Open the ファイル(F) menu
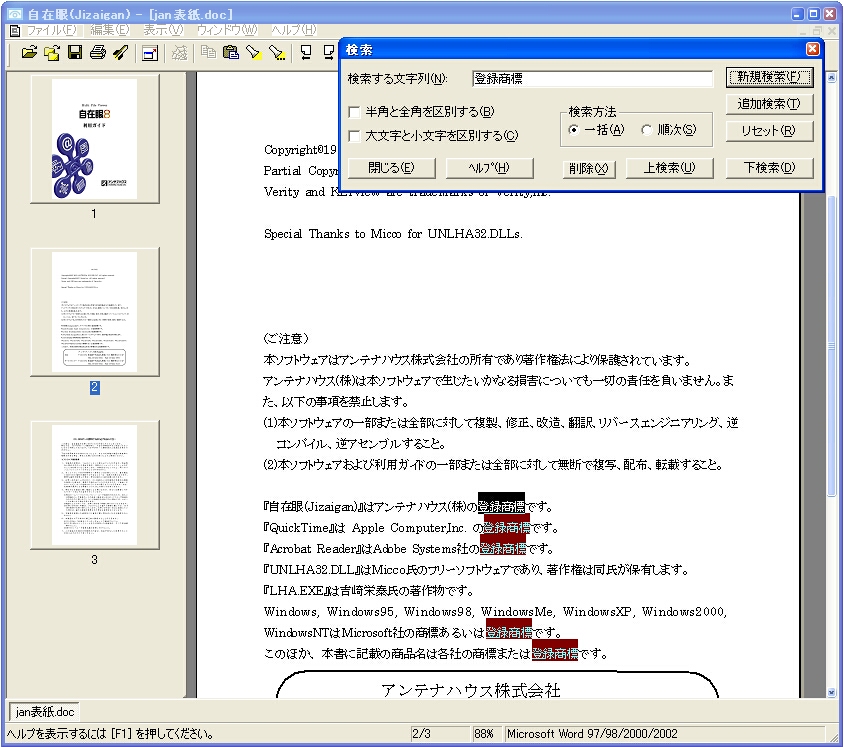 [x=52, y=30]
